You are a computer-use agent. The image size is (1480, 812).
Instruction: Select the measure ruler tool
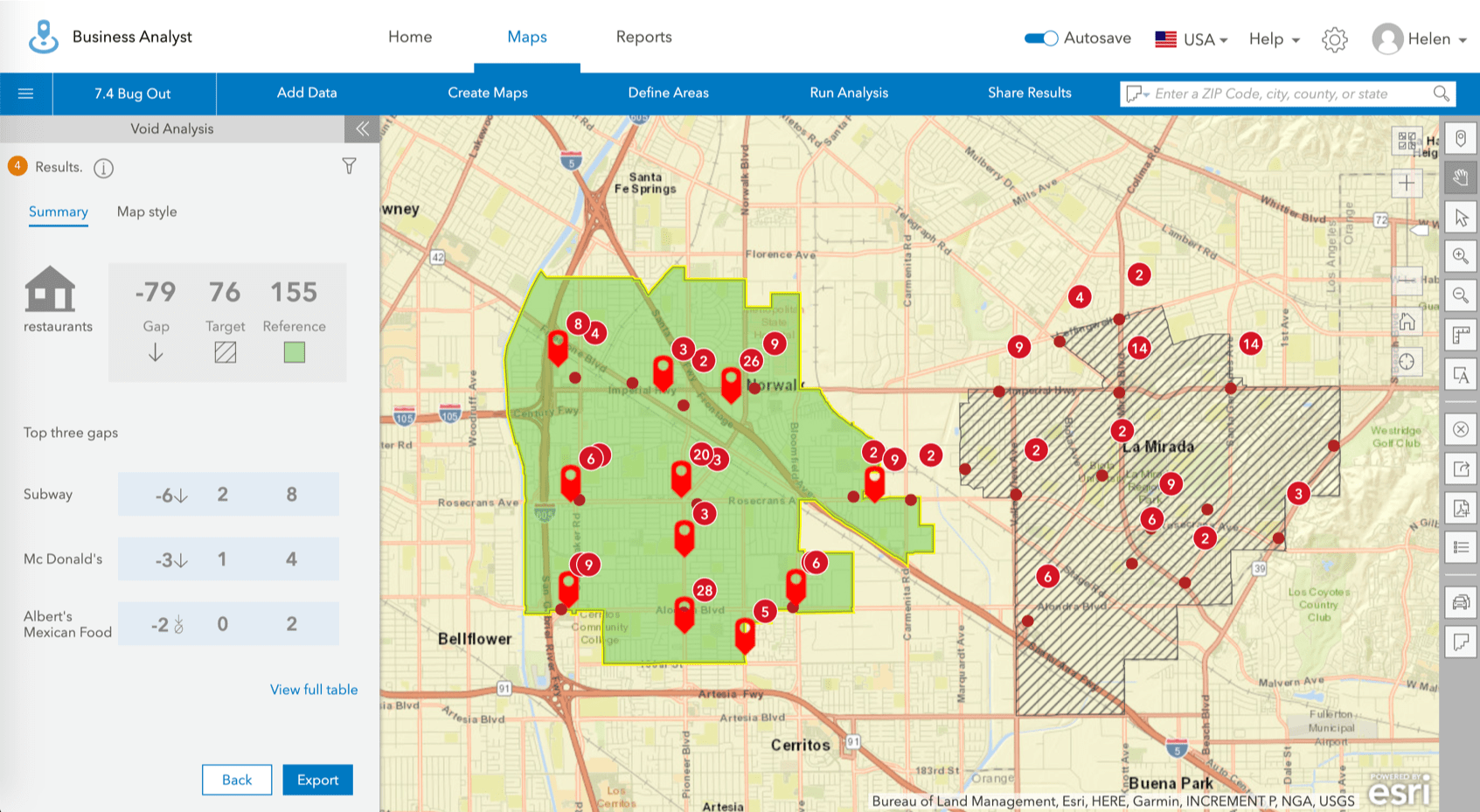coord(1461,336)
